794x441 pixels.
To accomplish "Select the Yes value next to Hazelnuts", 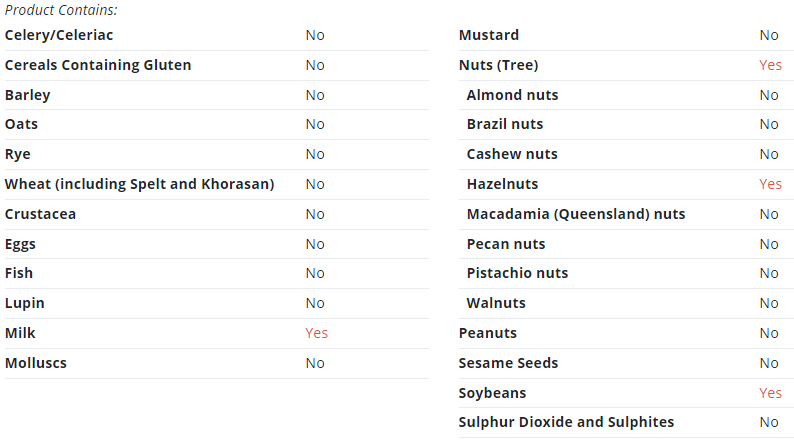I will 770,184.
